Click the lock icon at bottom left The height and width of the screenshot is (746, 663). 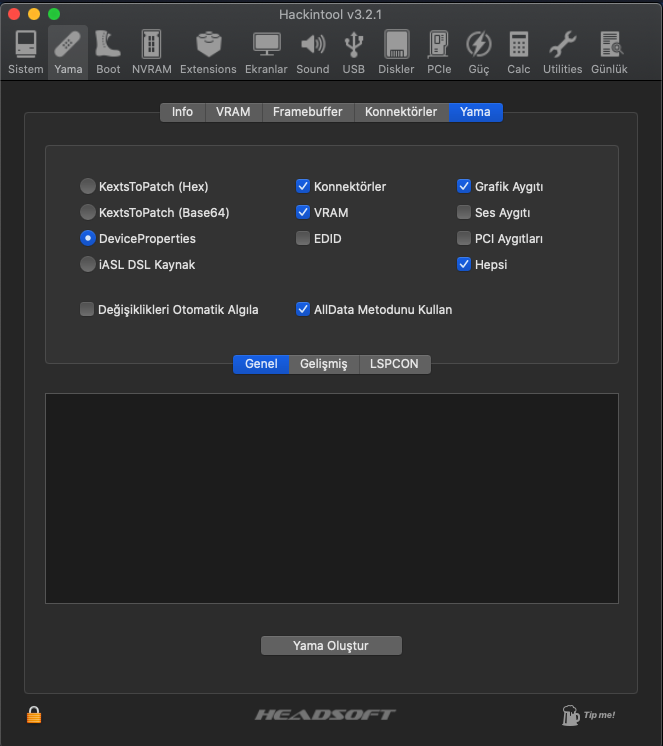[x=34, y=715]
